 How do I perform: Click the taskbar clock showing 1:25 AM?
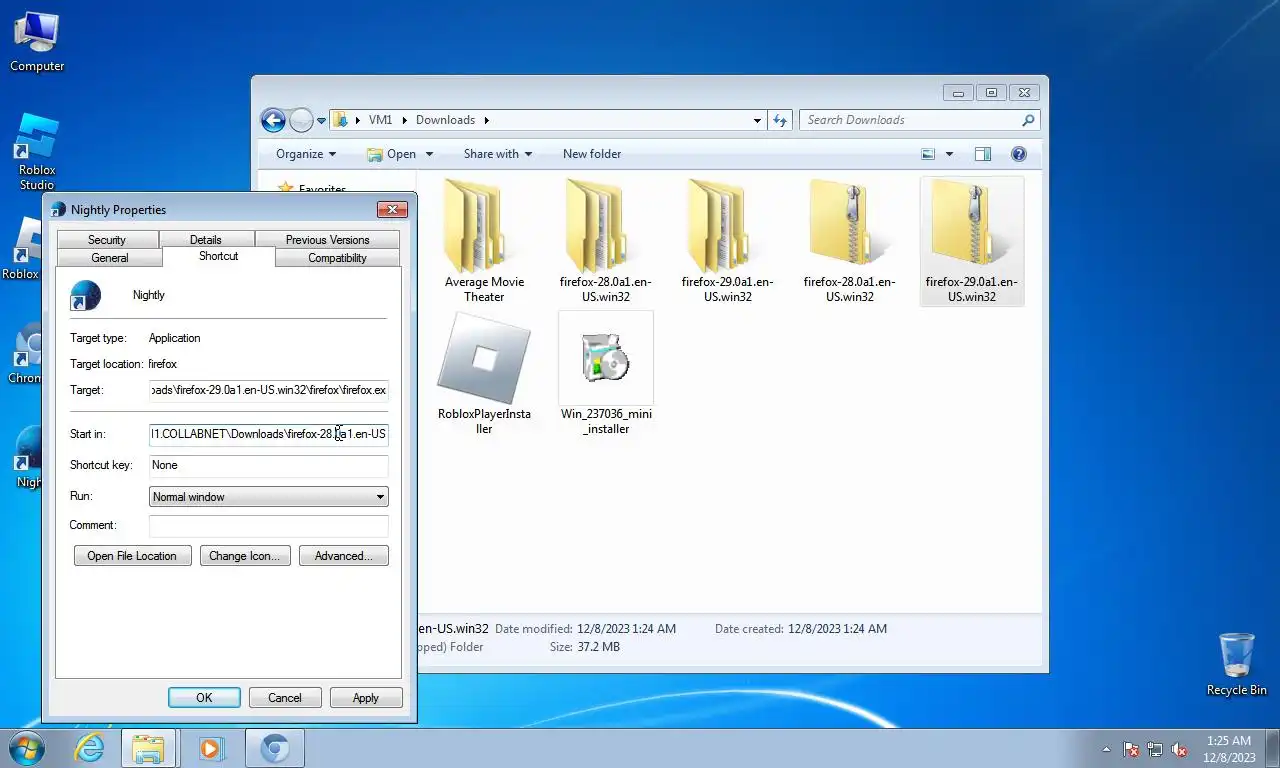point(1229,749)
